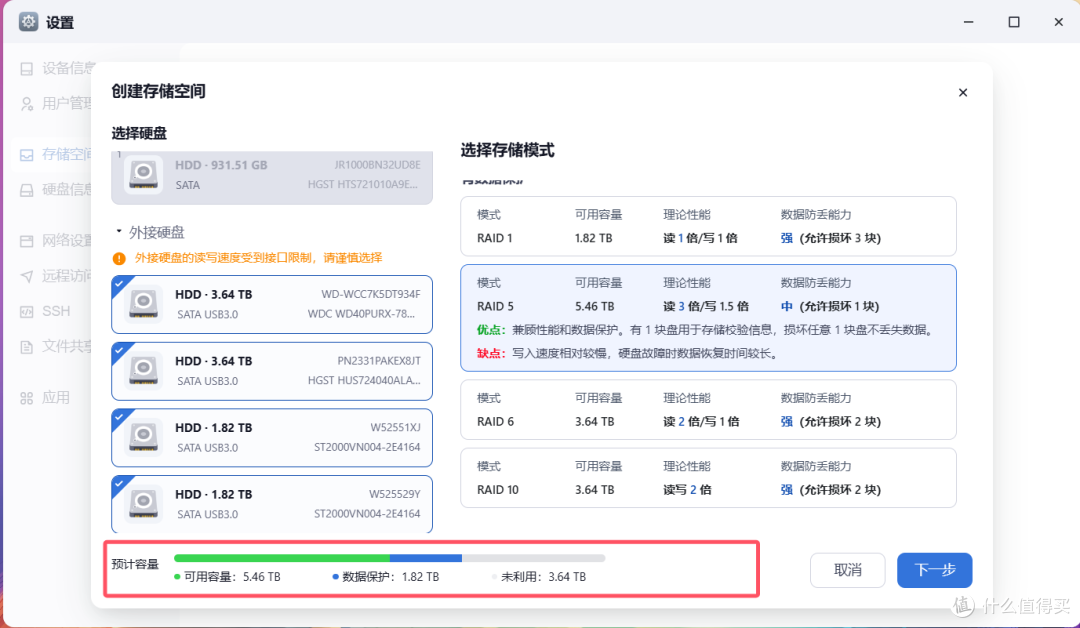Maximize the Settings window
The height and width of the screenshot is (628, 1080).
(x=1014, y=22)
